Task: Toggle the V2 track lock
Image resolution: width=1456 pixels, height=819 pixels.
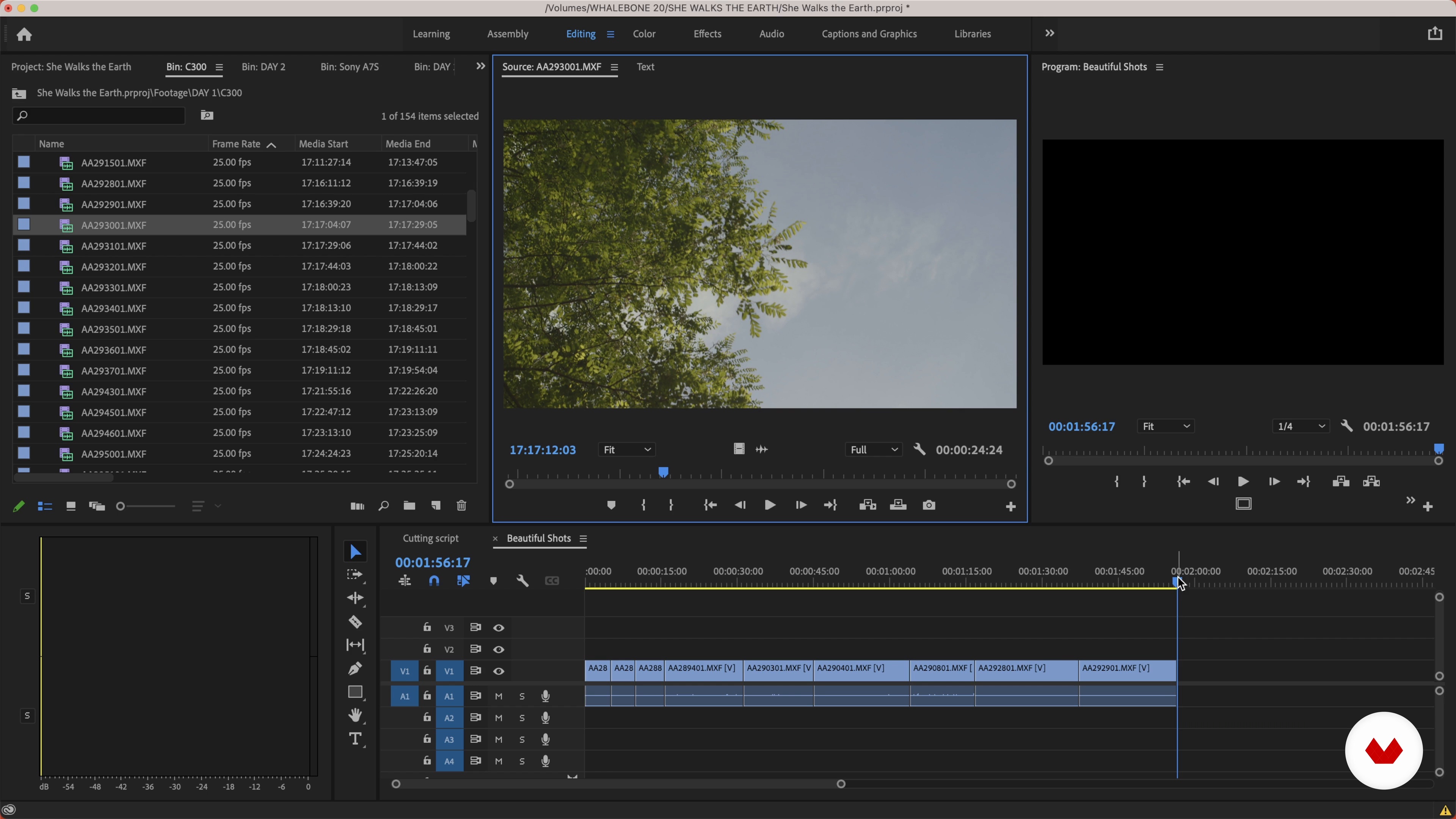Action: pyautogui.click(x=427, y=649)
